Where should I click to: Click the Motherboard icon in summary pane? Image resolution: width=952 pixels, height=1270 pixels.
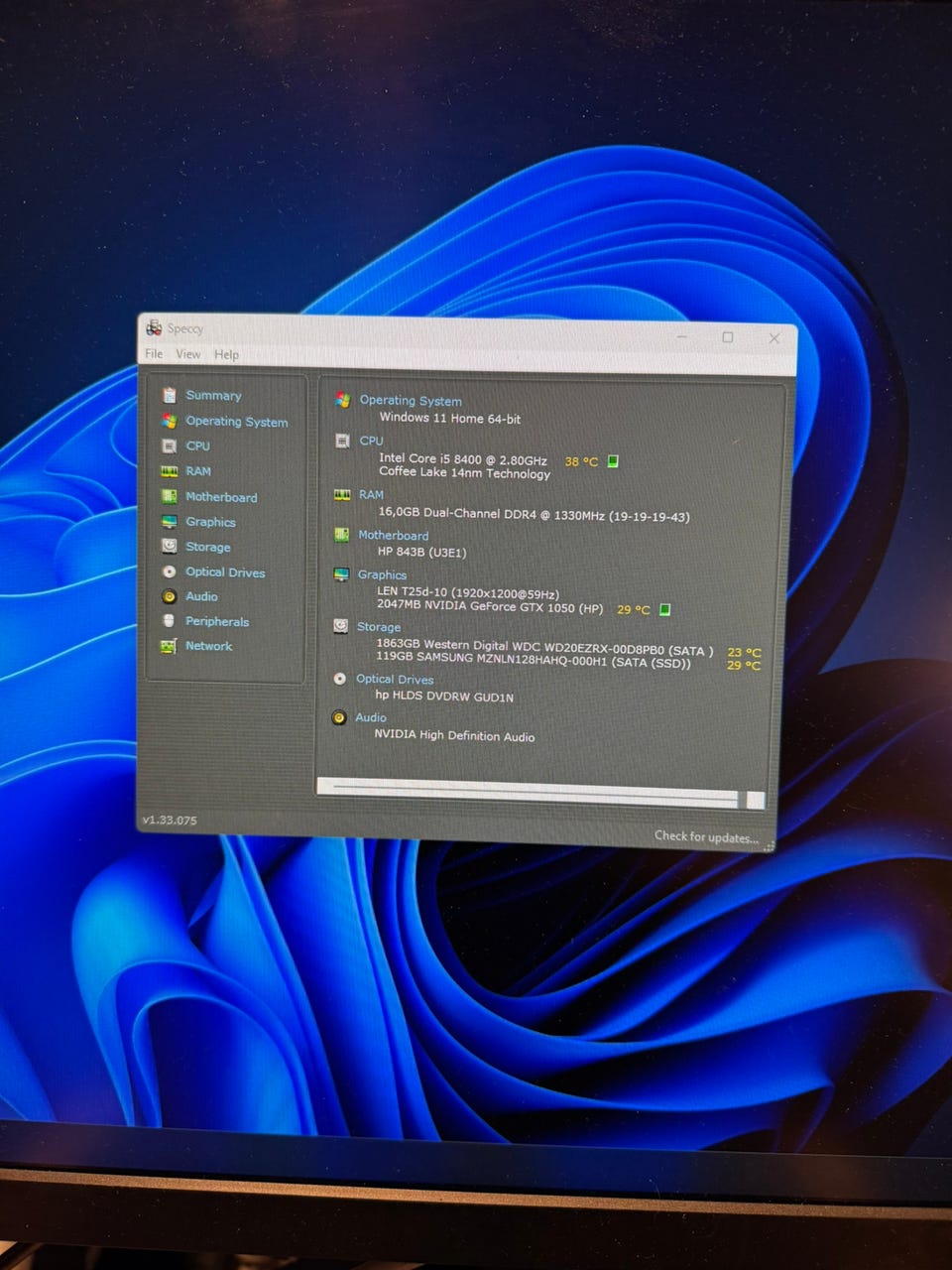pos(341,535)
